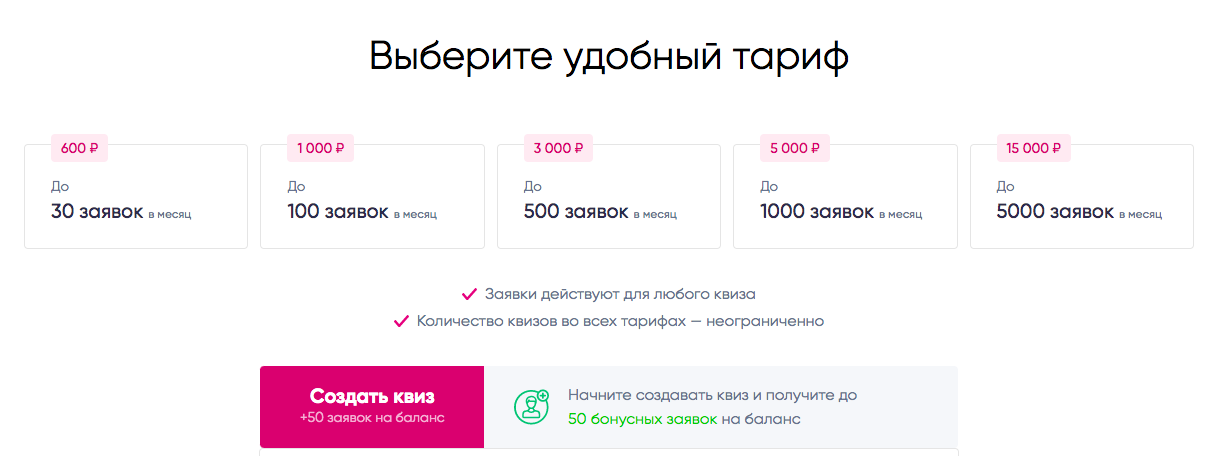Click the checkmark beside 'Заявки действуют для любого квиза'
This screenshot has width=1224, height=456.
coord(469,294)
